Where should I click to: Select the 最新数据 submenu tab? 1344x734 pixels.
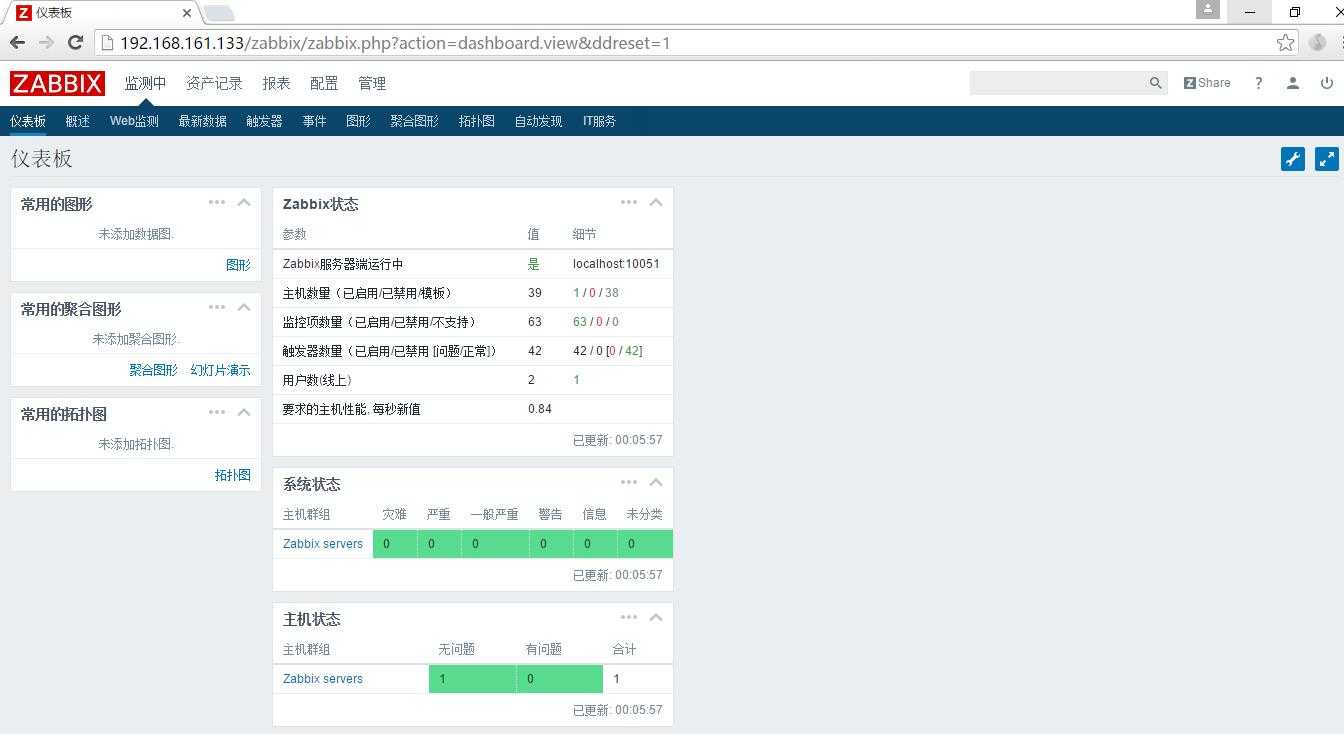(x=202, y=121)
